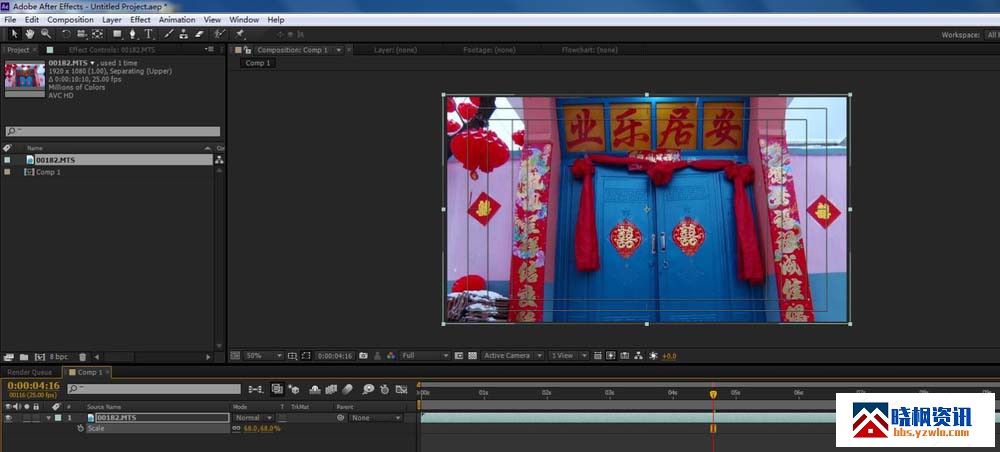Click 8 bpc color depth button
The image size is (1000, 452).
tap(59, 357)
